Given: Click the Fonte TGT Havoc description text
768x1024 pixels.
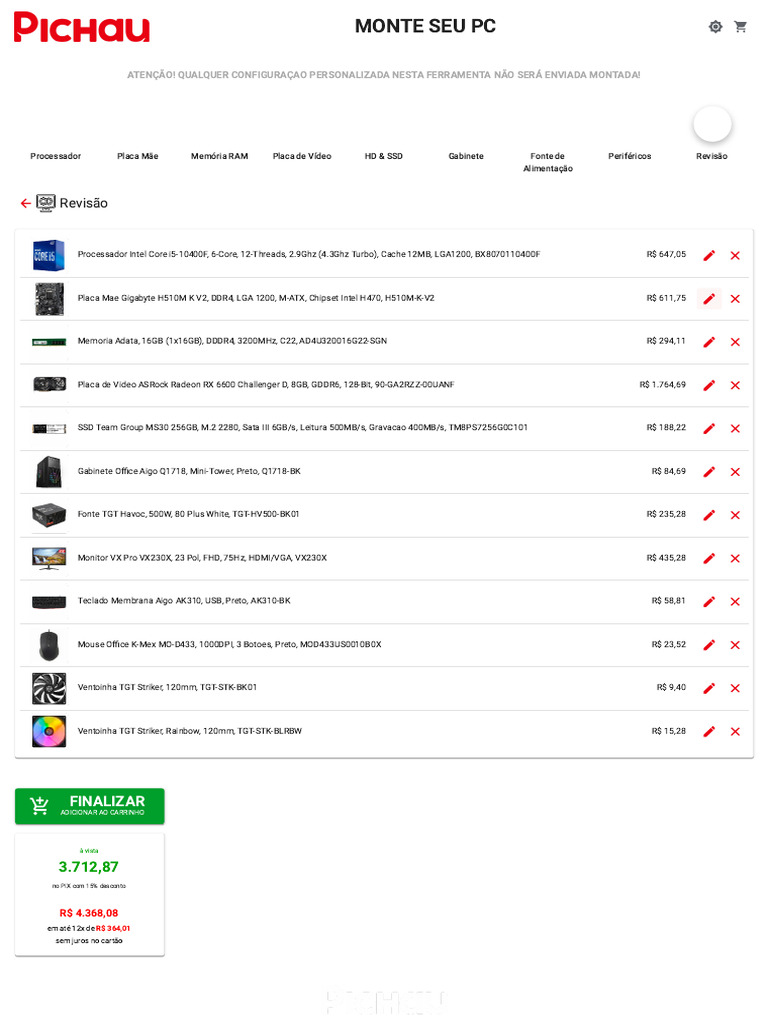Looking at the screenshot, I should tap(188, 515).
